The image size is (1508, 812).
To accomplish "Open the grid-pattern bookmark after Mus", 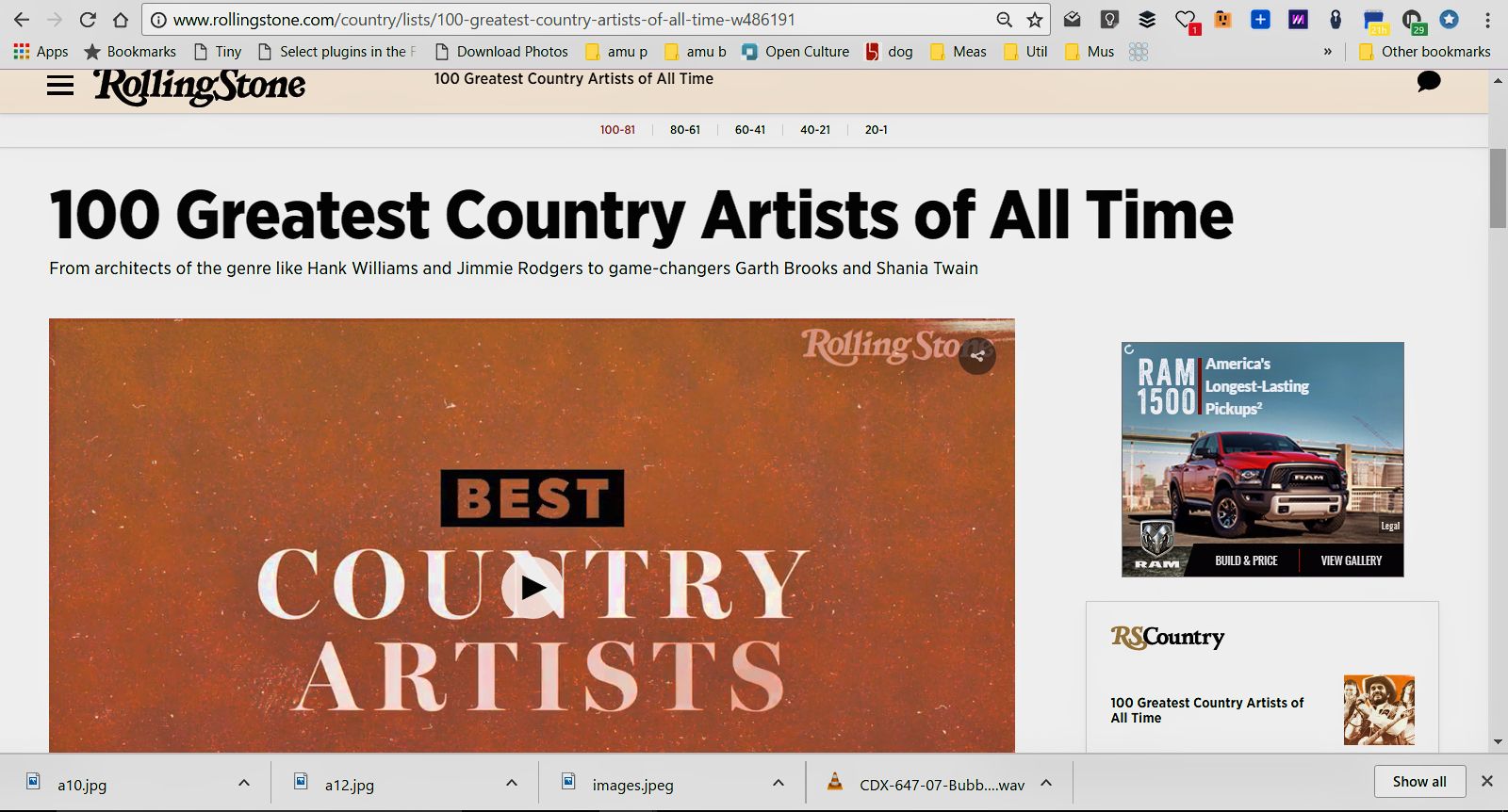I will pyautogui.click(x=1139, y=52).
